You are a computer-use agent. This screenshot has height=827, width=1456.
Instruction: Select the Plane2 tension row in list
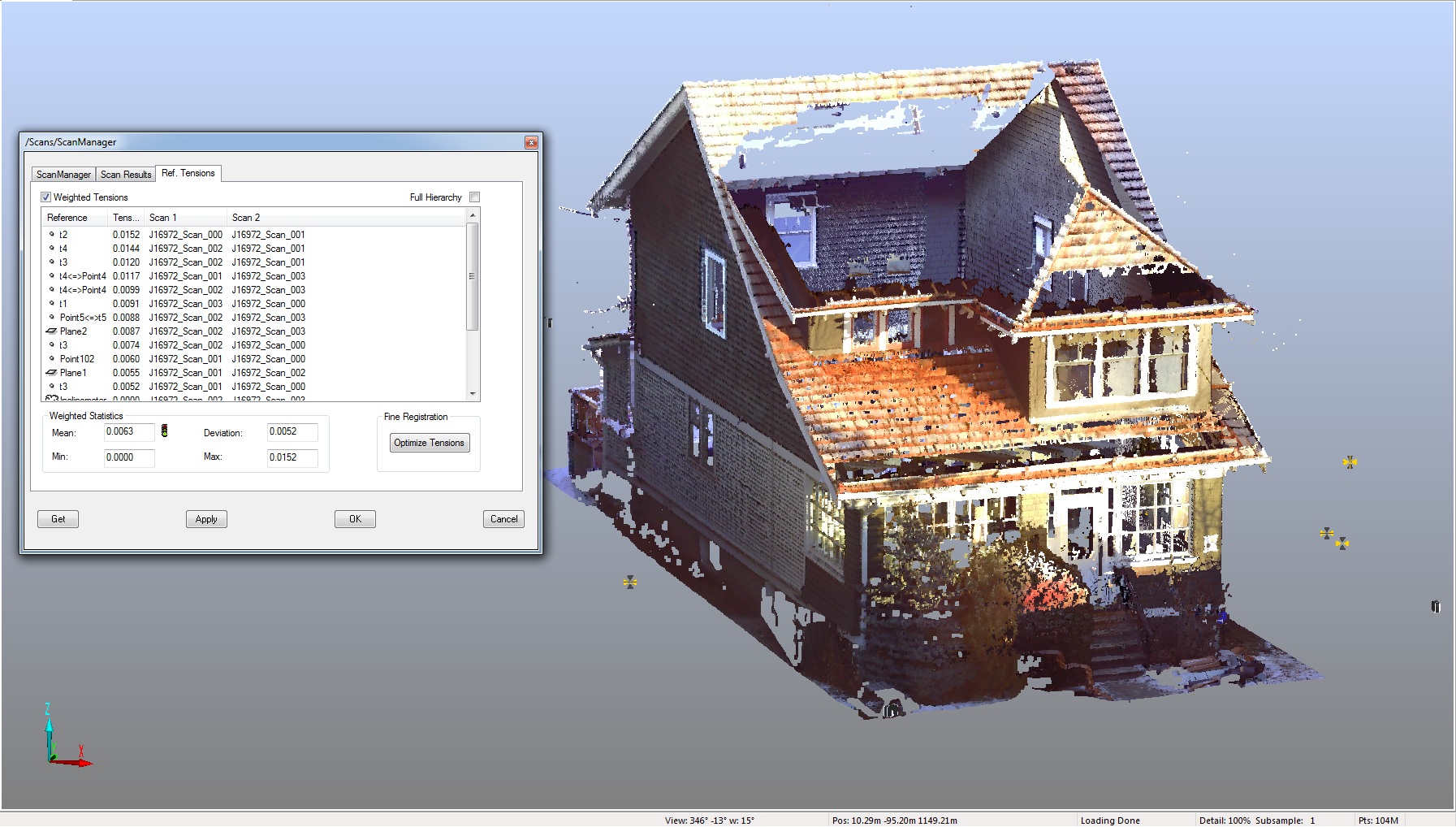click(179, 331)
